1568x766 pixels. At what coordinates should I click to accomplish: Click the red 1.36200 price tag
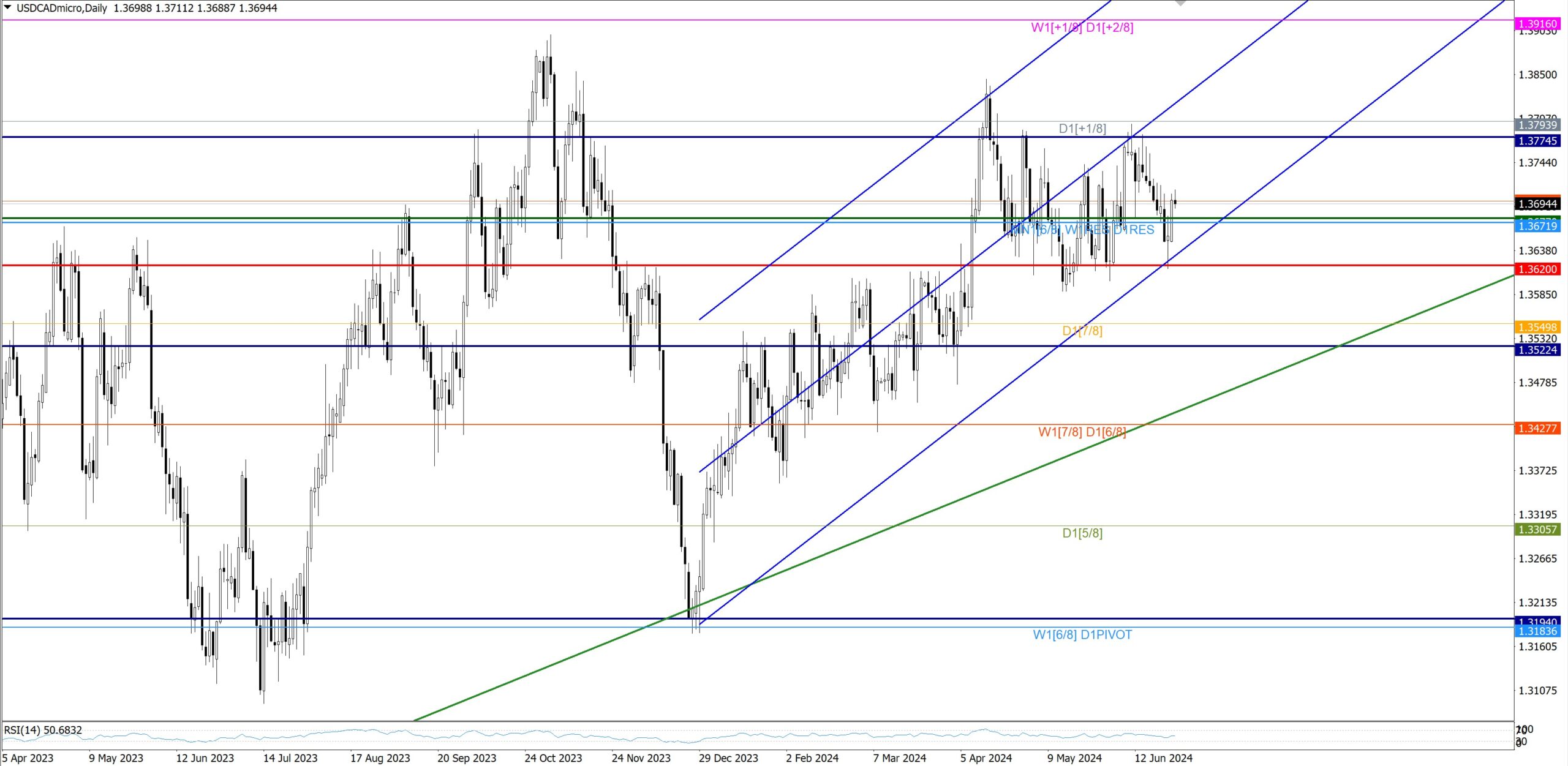pos(1537,269)
